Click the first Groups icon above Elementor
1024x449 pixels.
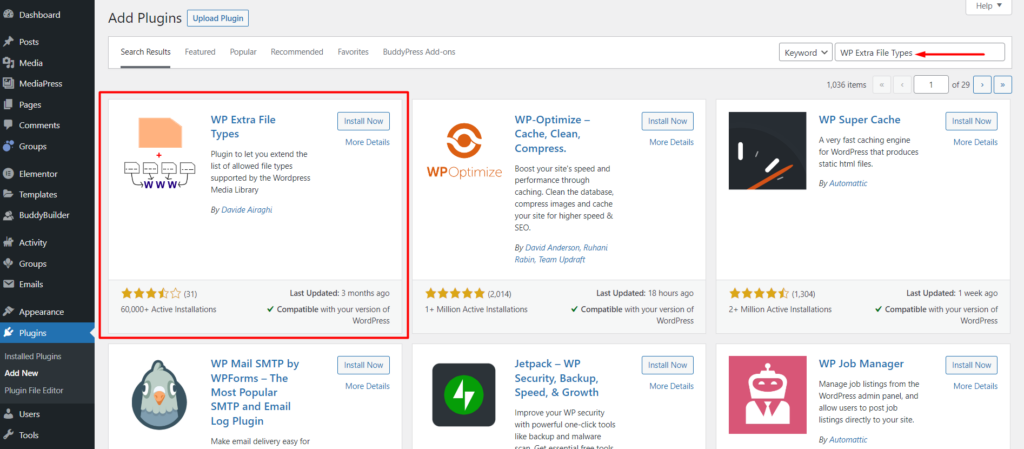pyautogui.click(x=9, y=146)
